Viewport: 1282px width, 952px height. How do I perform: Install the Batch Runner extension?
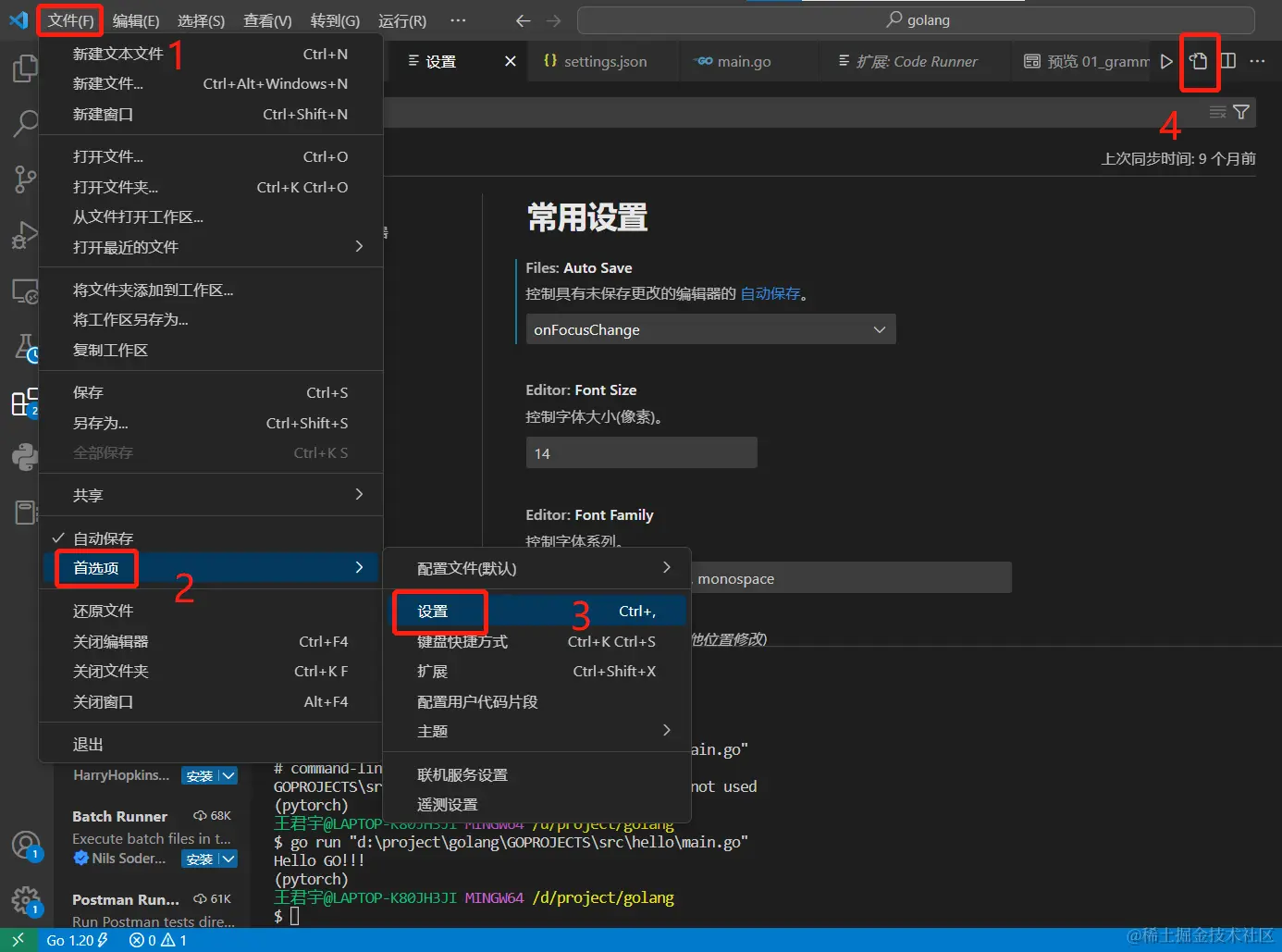click(x=200, y=859)
